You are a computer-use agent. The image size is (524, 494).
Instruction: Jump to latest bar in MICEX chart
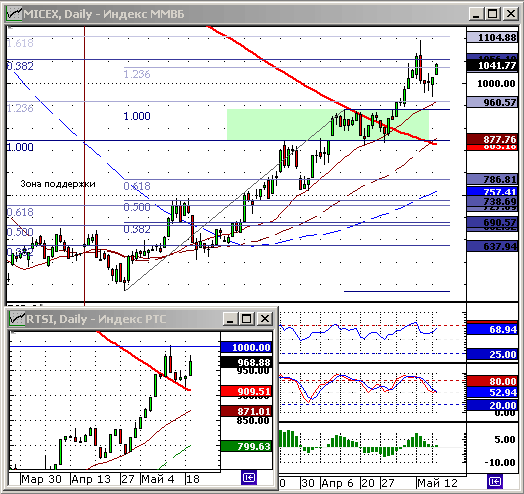495,482
